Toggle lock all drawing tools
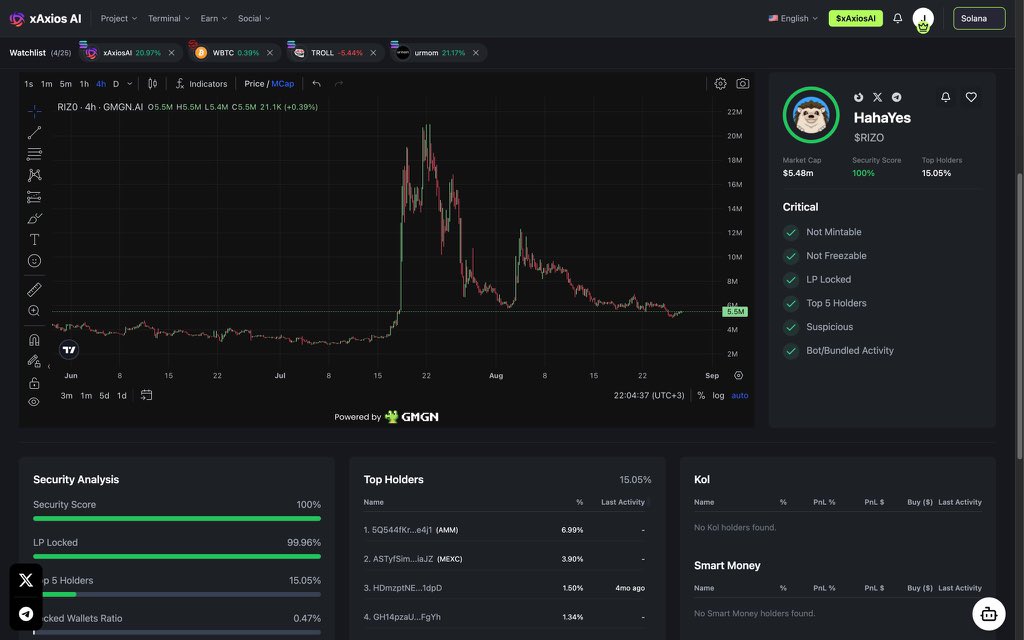Image resolution: width=1024 pixels, height=640 pixels. (x=34, y=383)
